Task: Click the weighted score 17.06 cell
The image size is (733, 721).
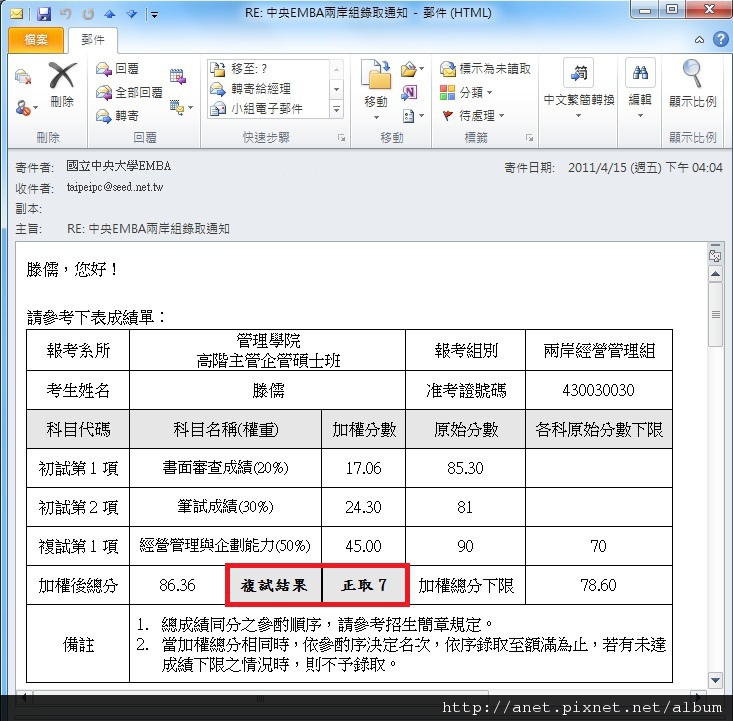Action: 363,468
